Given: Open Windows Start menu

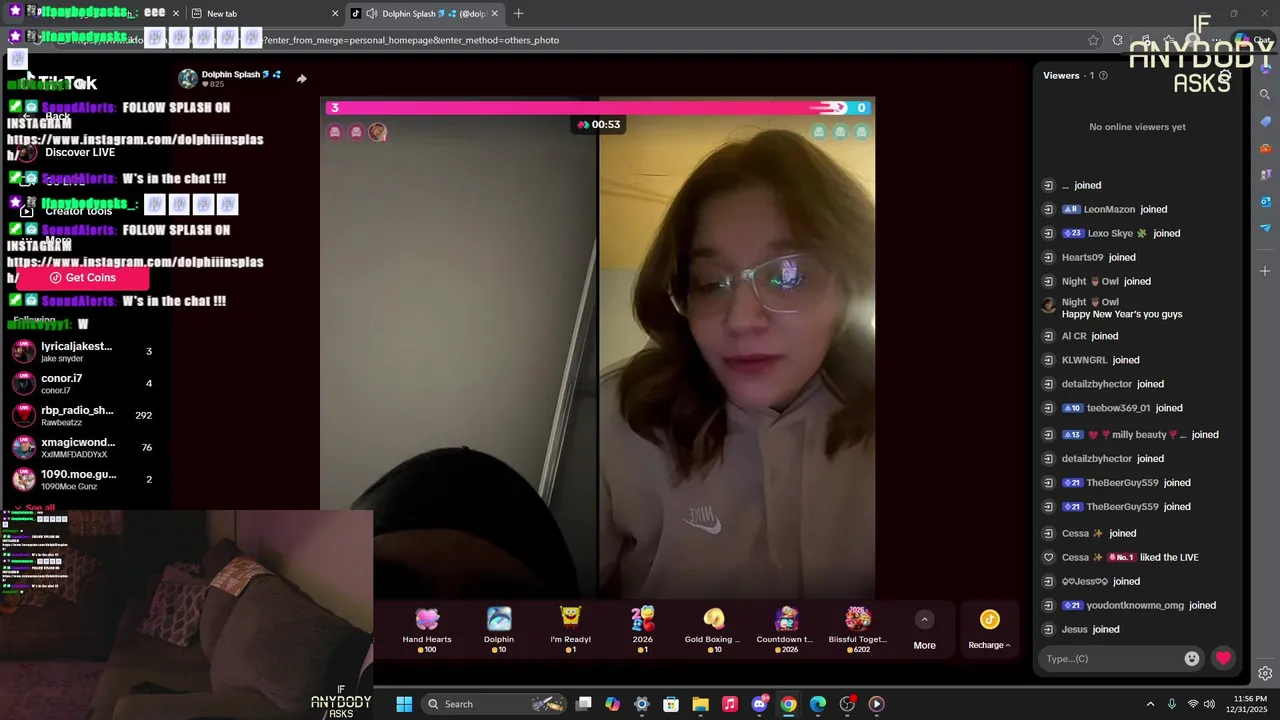Looking at the screenshot, I should [404, 704].
